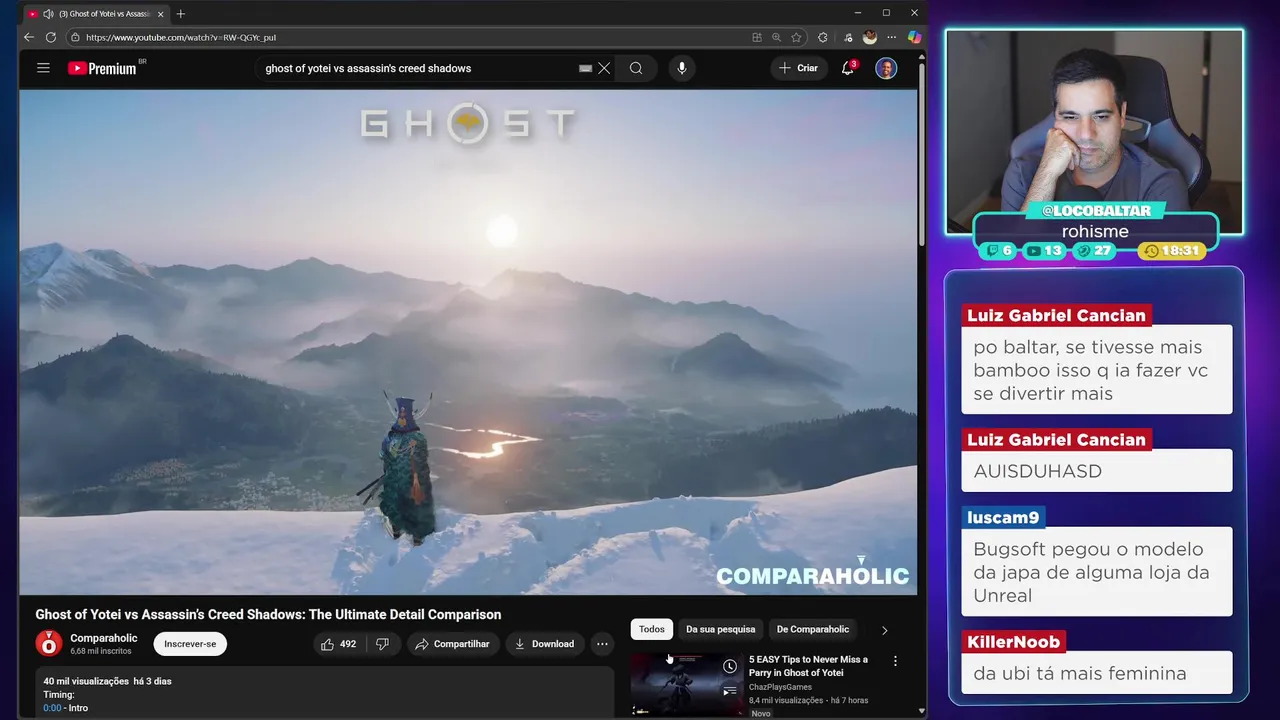The image size is (1280, 720).
Task: Click the Twitch counter showing 6
Action: [1000, 251]
